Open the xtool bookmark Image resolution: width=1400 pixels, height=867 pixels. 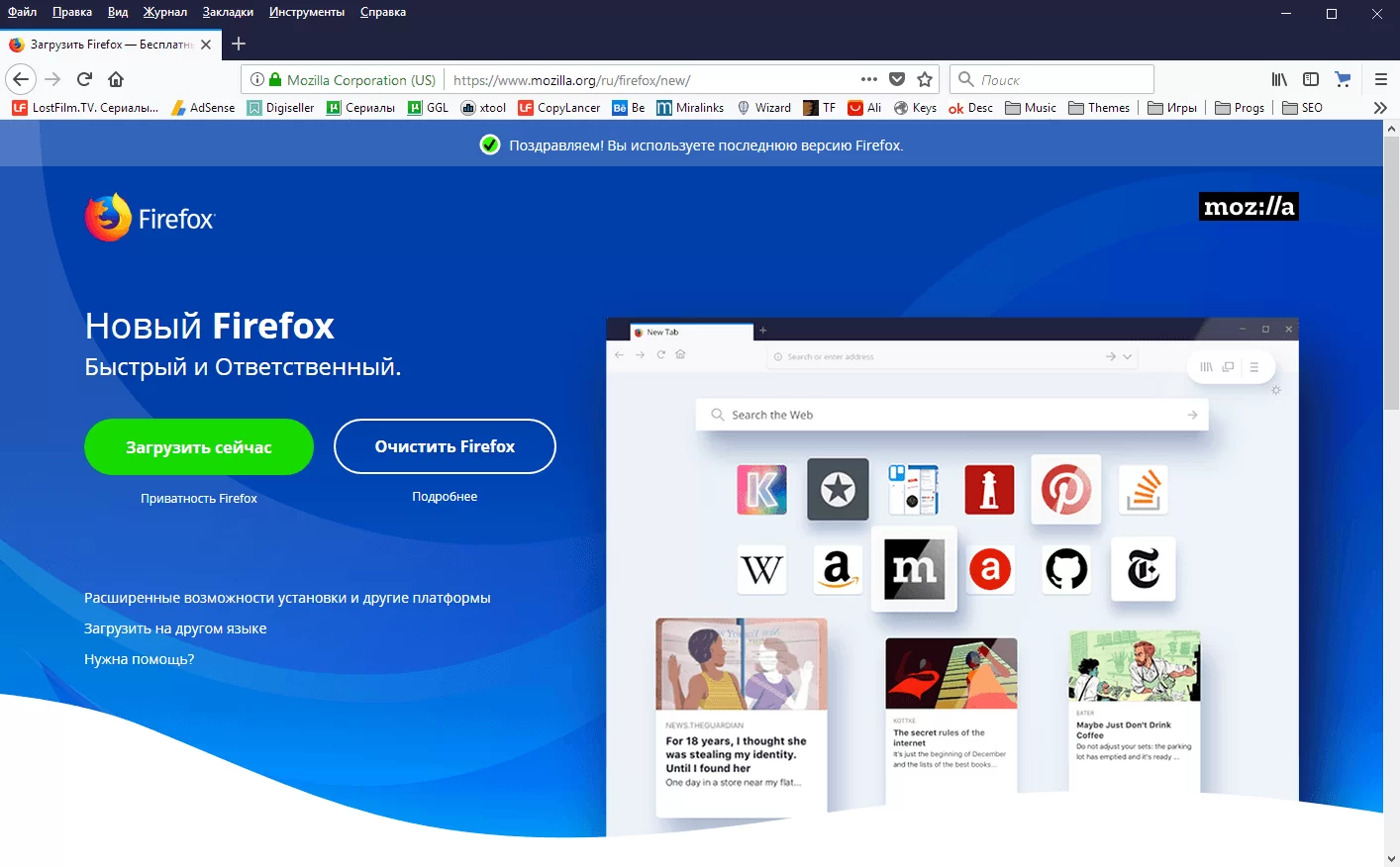(484, 108)
